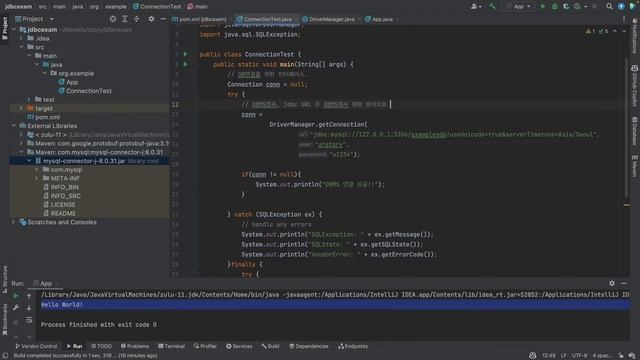Switch to DriverManager.java editor tab
Image resolution: width=640 pixels, height=360 pixels.
tap(331, 19)
